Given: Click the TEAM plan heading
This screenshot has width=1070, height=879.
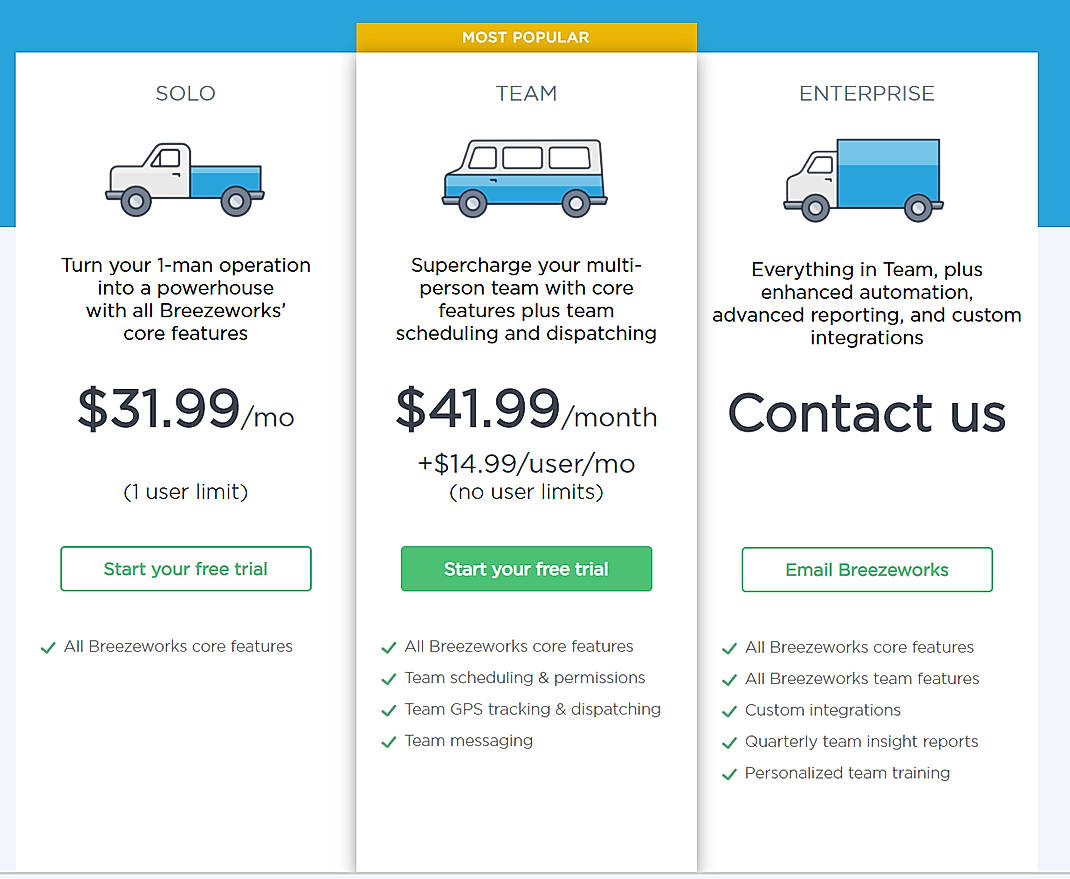Looking at the screenshot, I should [x=526, y=93].
